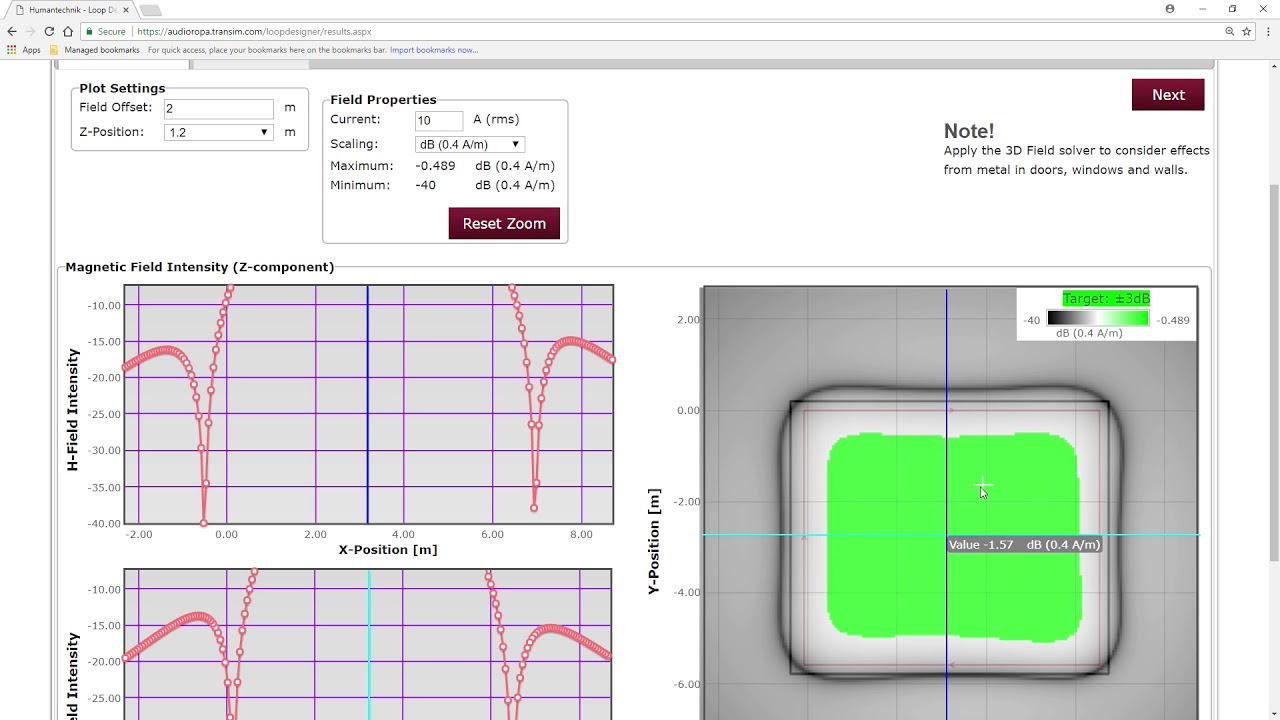Image resolution: width=1280 pixels, height=720 pixels.
Task: Click the browser back arrow
Action: [x=12, y=31]
